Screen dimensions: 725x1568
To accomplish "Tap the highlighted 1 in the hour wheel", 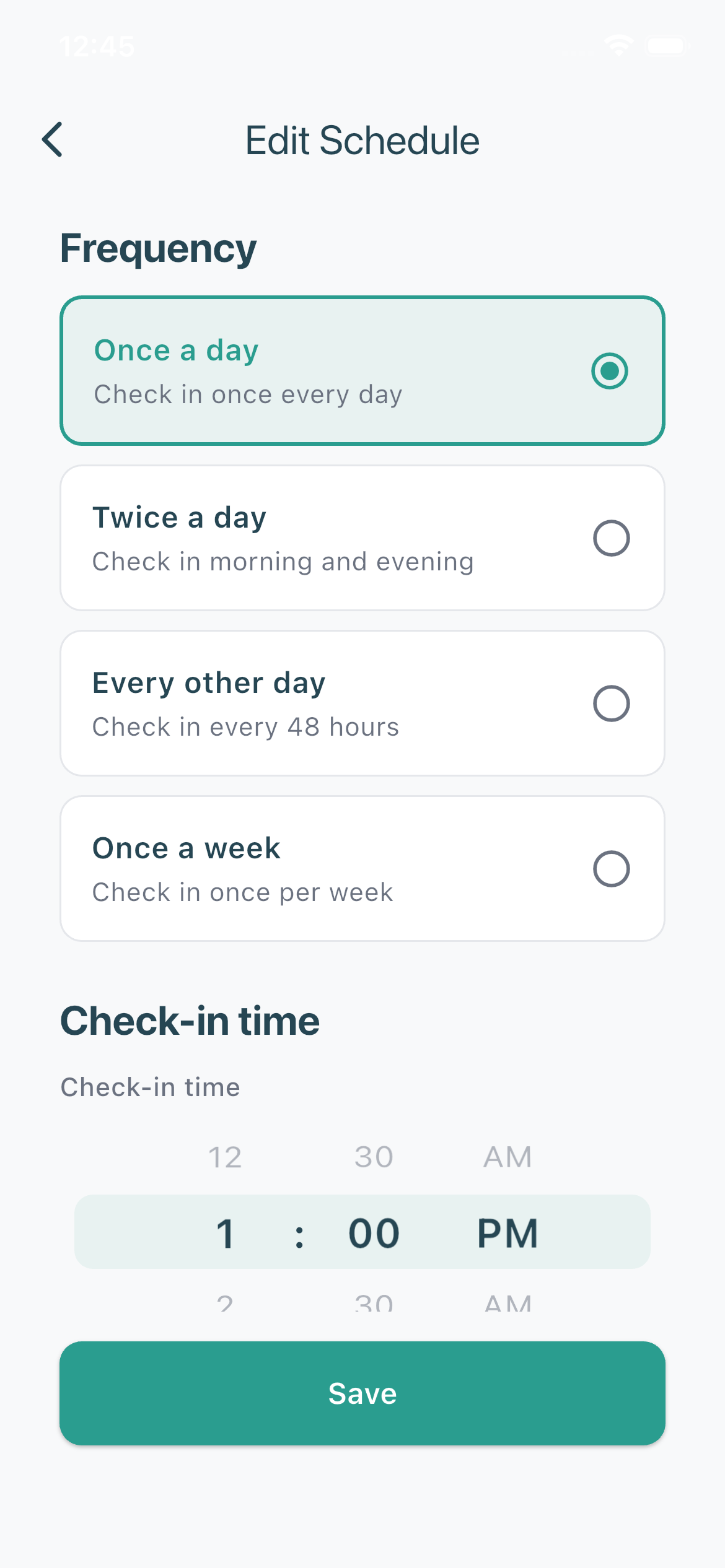I will tap(225, 1231).
